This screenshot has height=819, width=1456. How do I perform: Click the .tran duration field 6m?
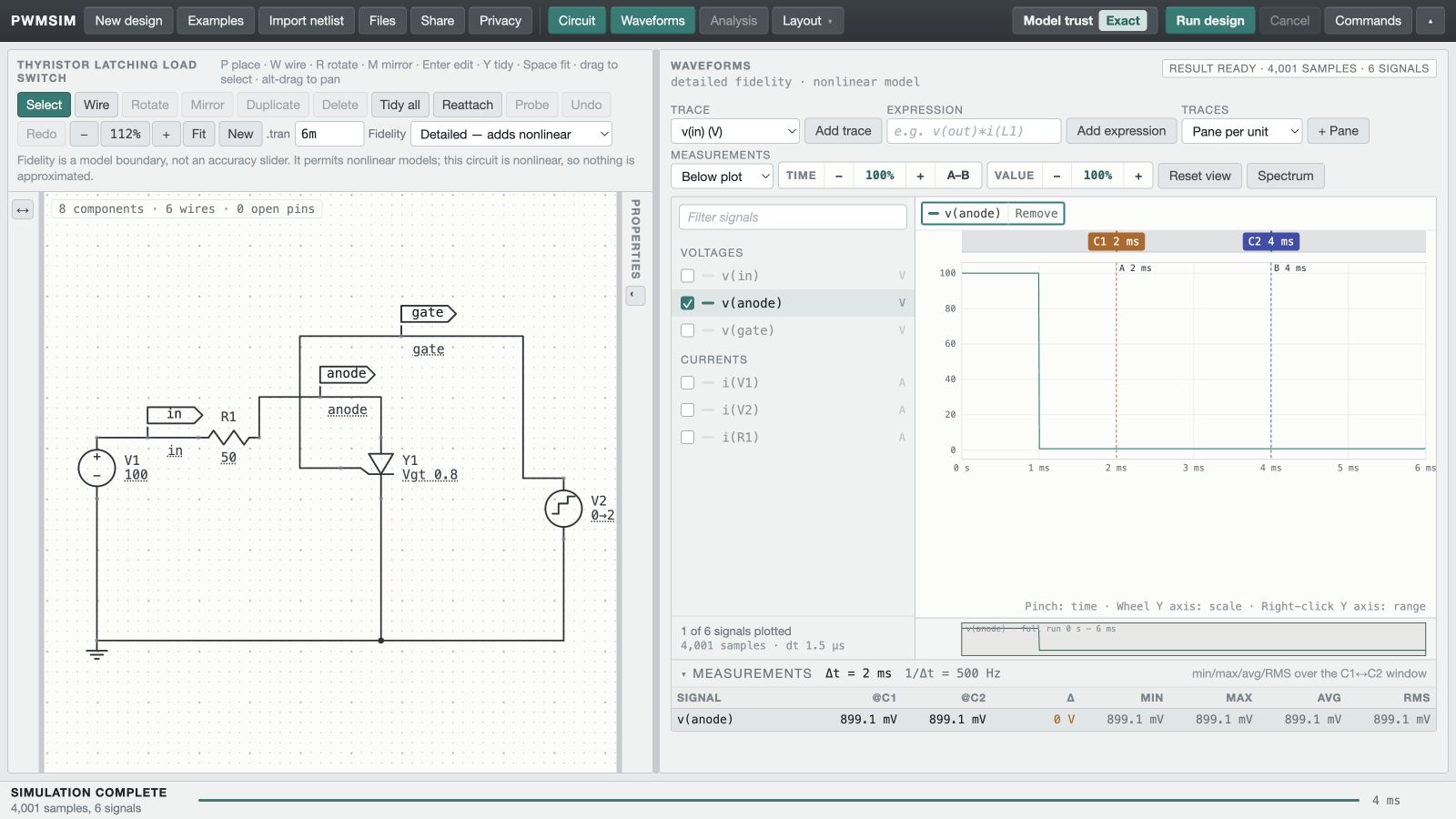[x=329, y=134]
